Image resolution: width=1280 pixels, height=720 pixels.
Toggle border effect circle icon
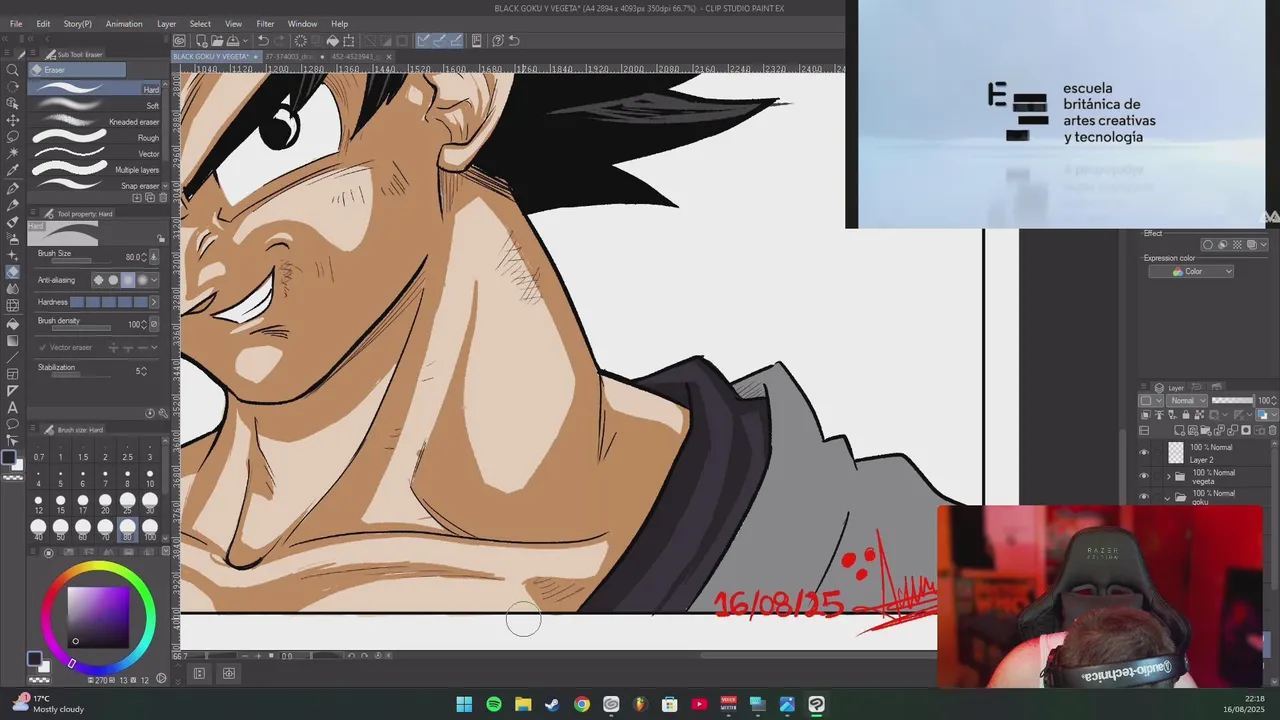1208,245
